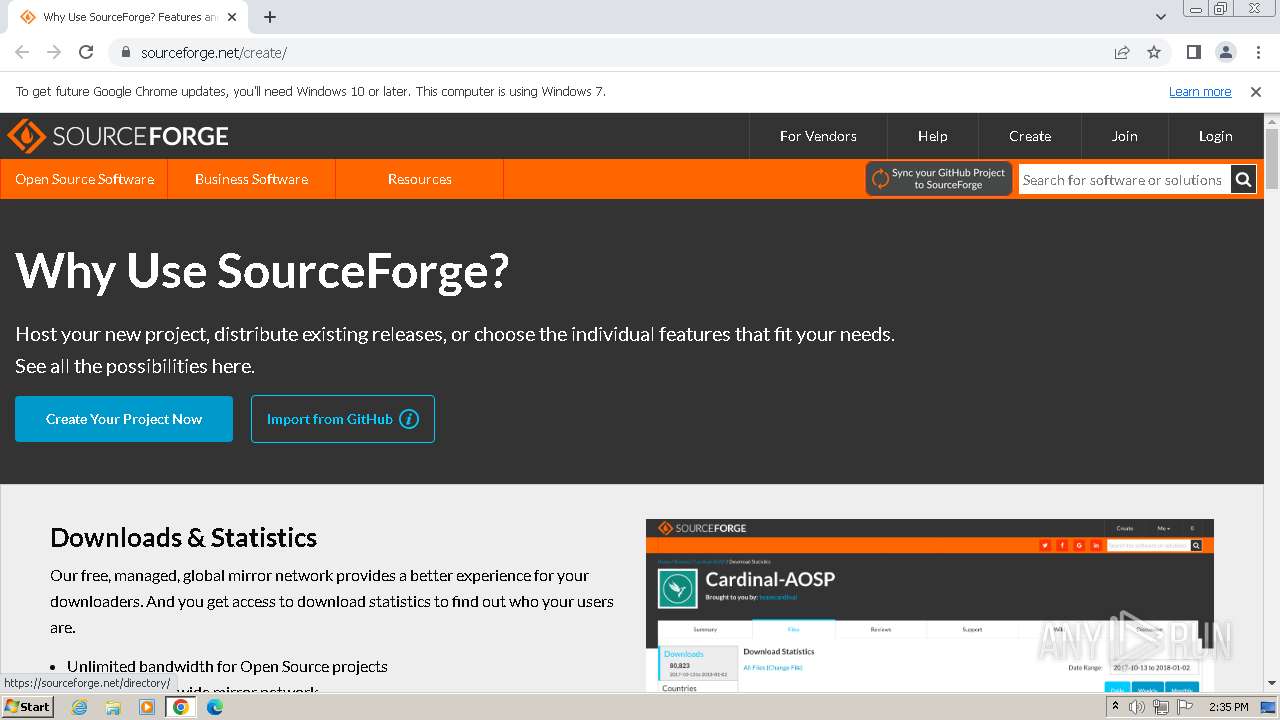1280x720 pixels.
Task: Open Chrome side panel icon
Action: [1193, 52]
